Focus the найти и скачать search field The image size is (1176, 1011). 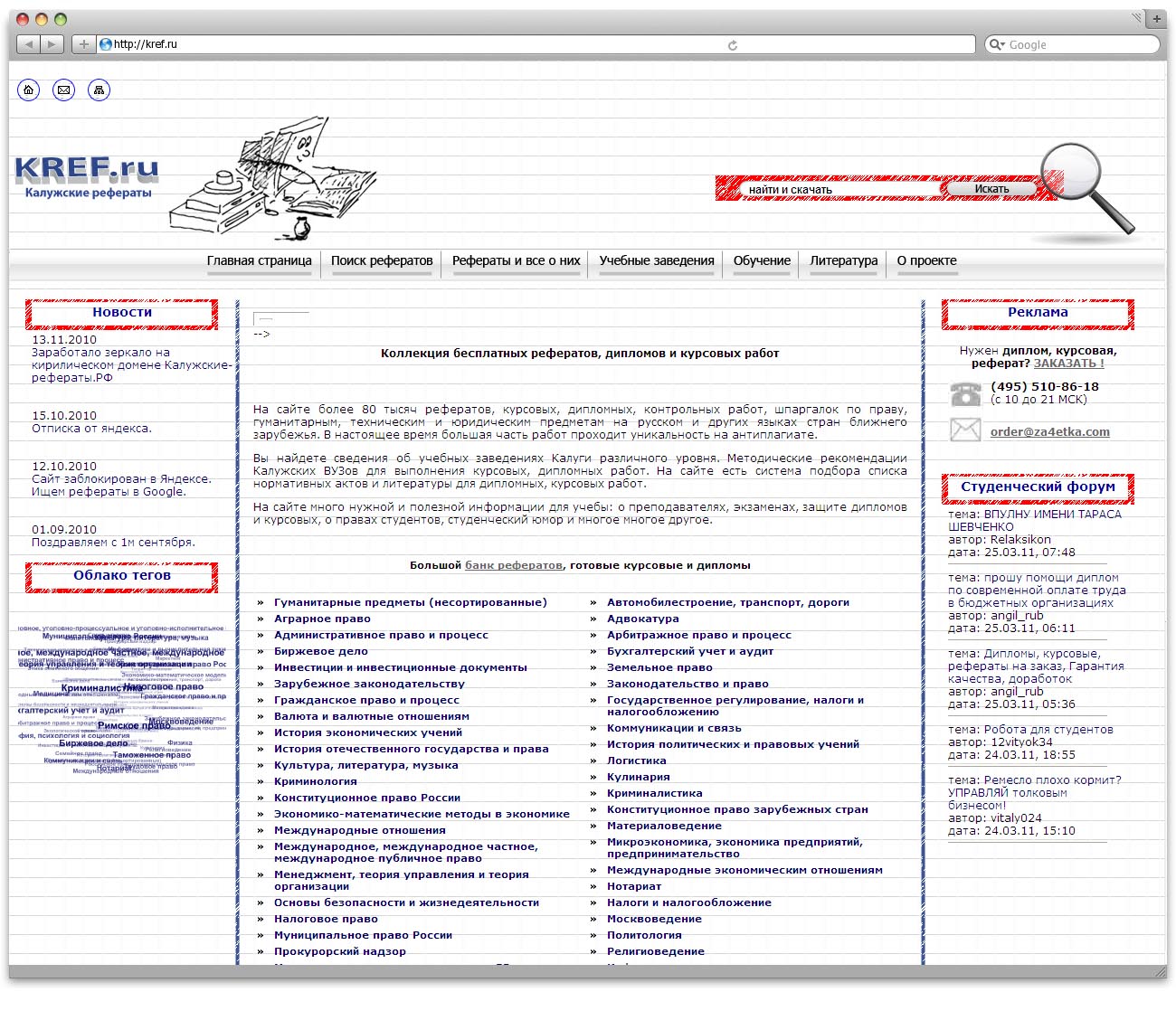(x=841, y=190)
